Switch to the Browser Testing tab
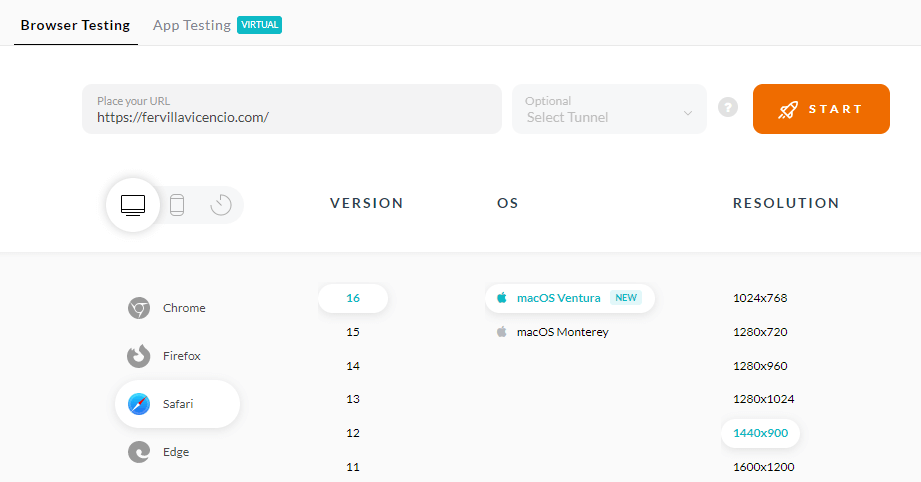 tap(75, 25)
